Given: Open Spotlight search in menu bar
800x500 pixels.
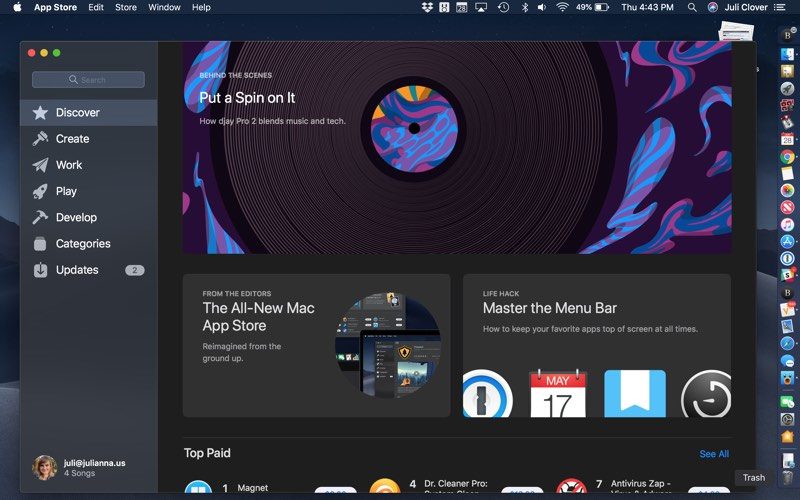Looking at the screenshot, I should pyautogui.click(x=691, y=7).
